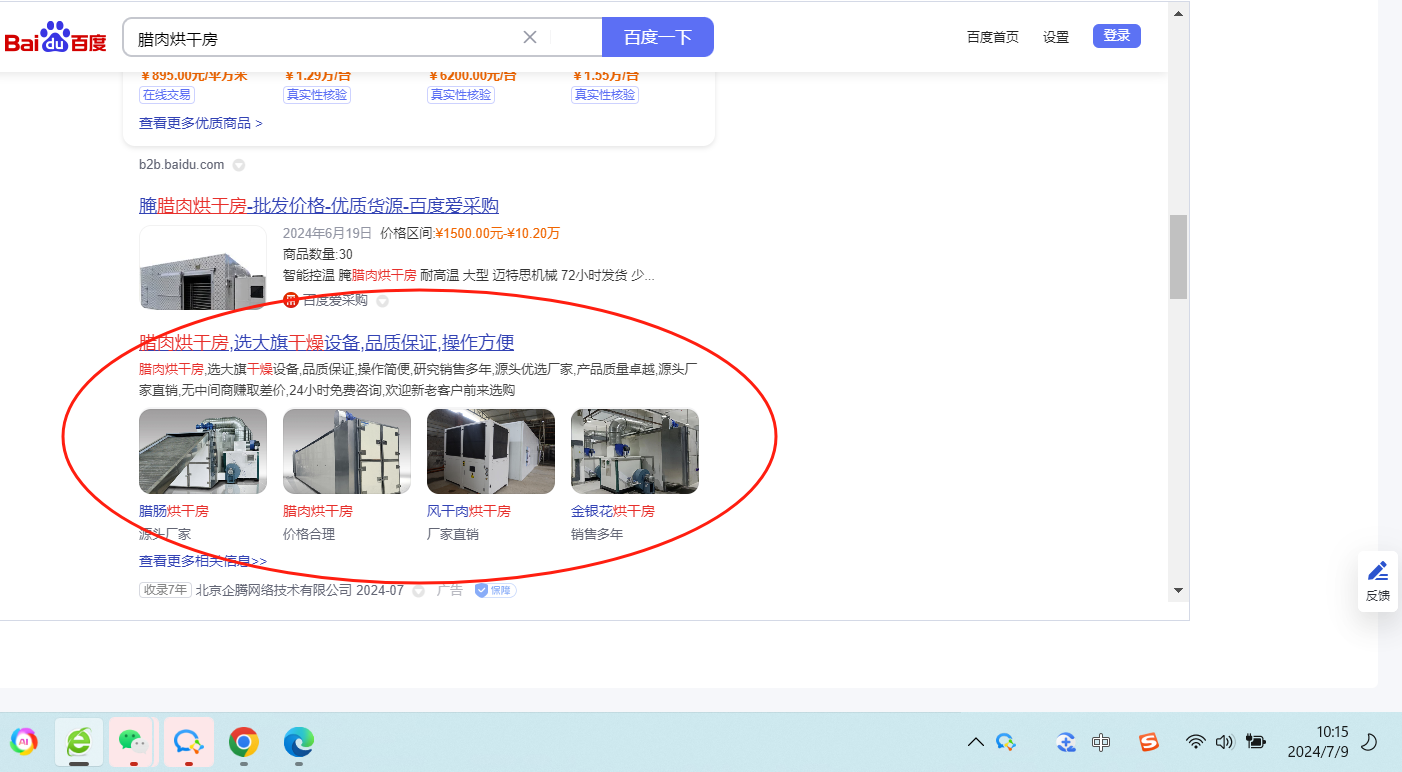
Task: Click the 商品数量:30 text
Action: pos(318,254)
